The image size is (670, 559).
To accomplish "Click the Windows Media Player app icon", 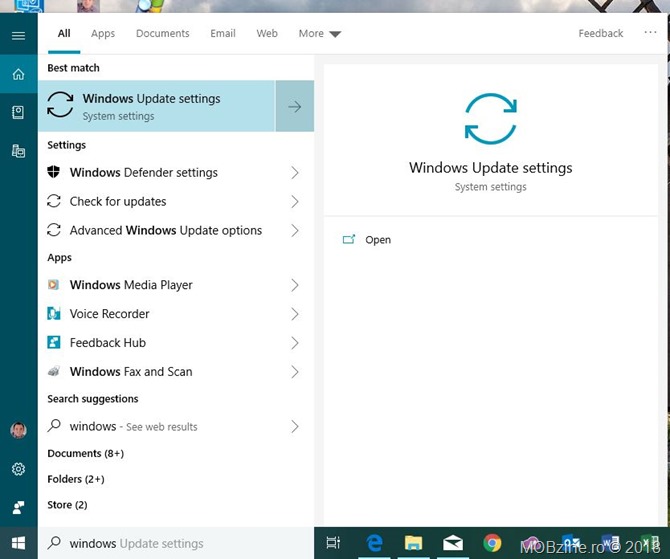I will pos(53,285).
